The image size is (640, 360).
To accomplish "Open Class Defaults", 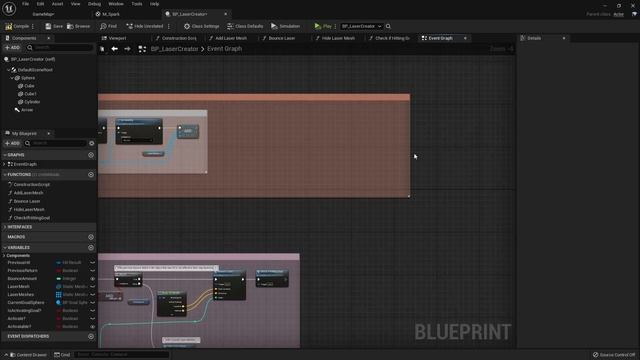I will 245,26.
